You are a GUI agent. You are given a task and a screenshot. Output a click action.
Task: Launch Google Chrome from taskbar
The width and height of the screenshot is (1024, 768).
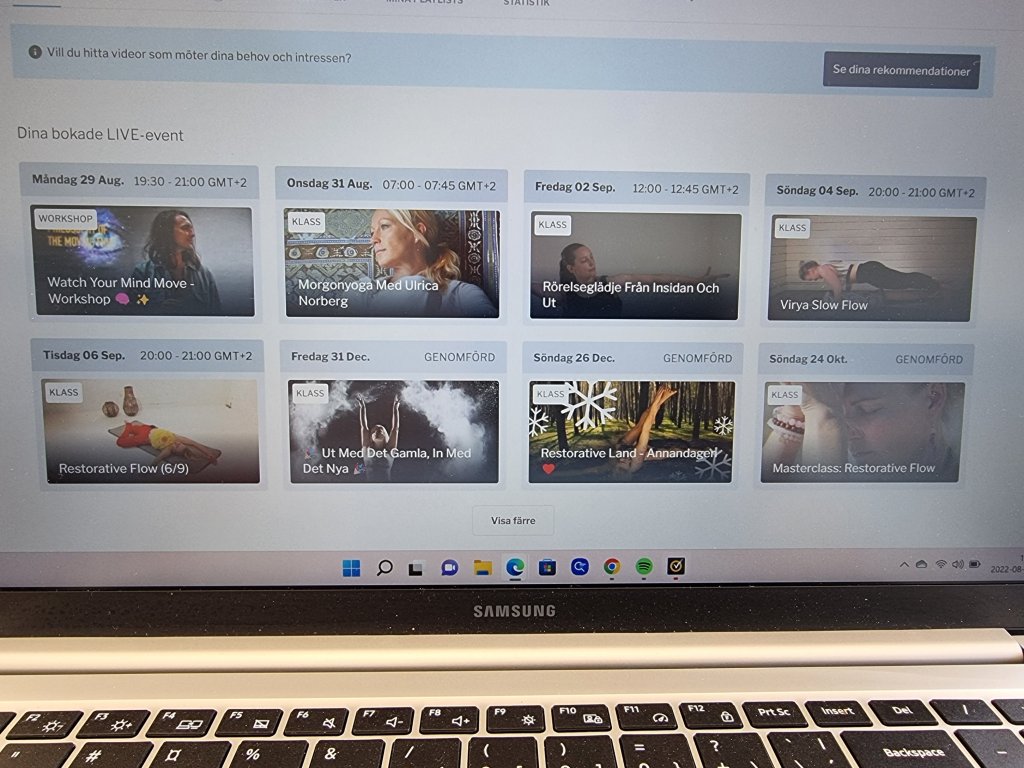click(611, 567)
